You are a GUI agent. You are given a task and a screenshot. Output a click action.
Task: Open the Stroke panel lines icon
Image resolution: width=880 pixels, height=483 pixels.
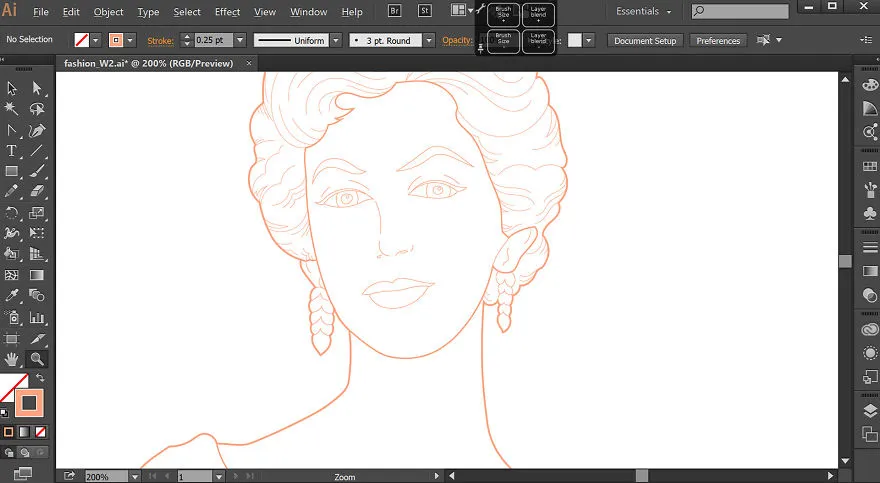pos(869,247)
